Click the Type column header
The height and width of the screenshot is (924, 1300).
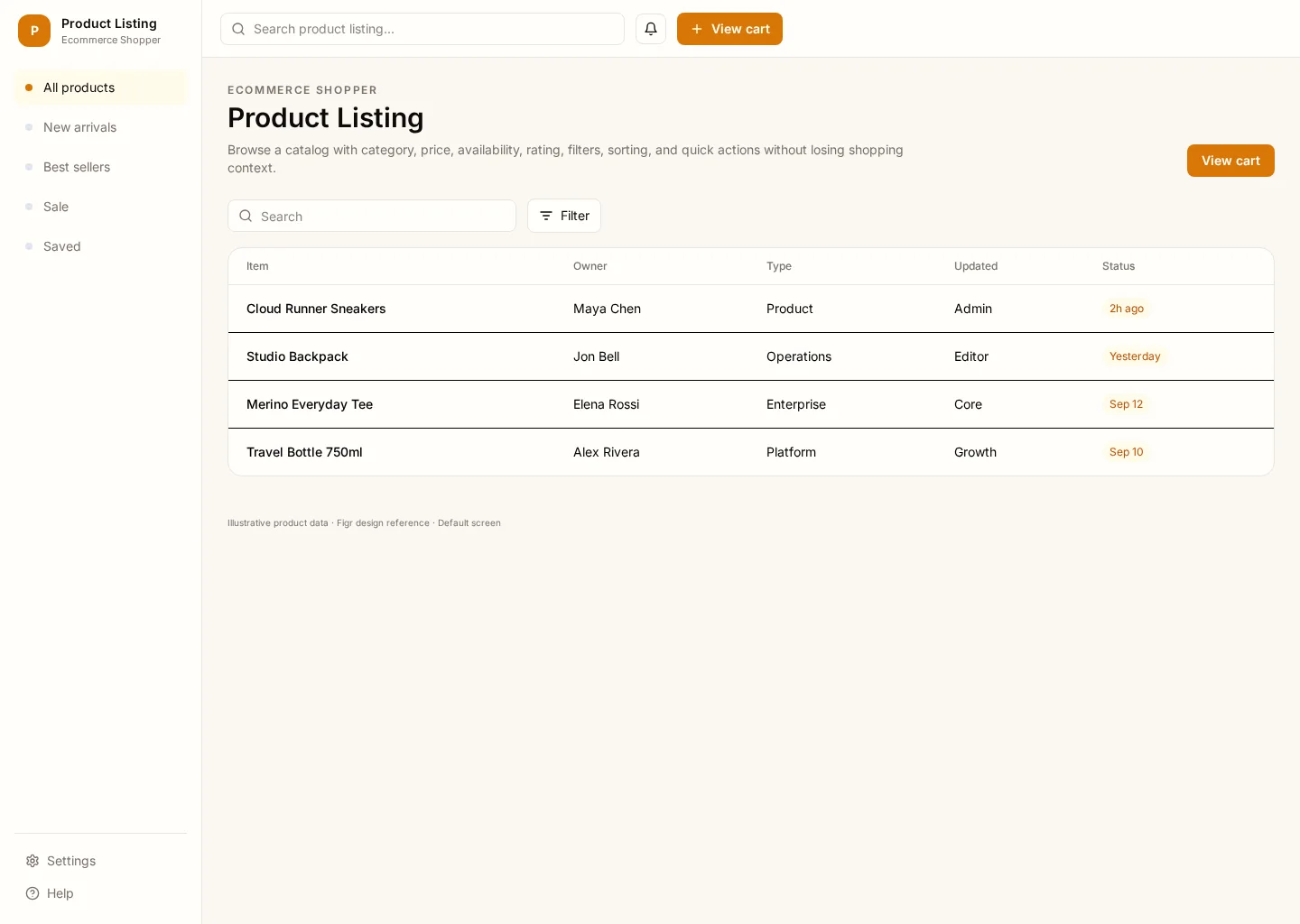(779, 266)
